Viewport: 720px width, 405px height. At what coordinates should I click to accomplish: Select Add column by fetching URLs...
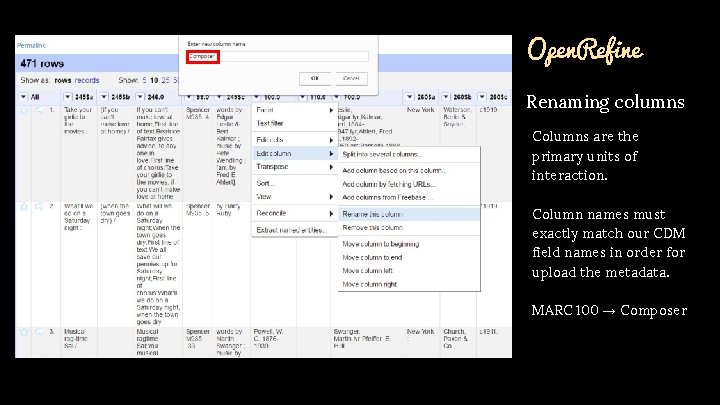pyautogui.click(x=409, y=184)
